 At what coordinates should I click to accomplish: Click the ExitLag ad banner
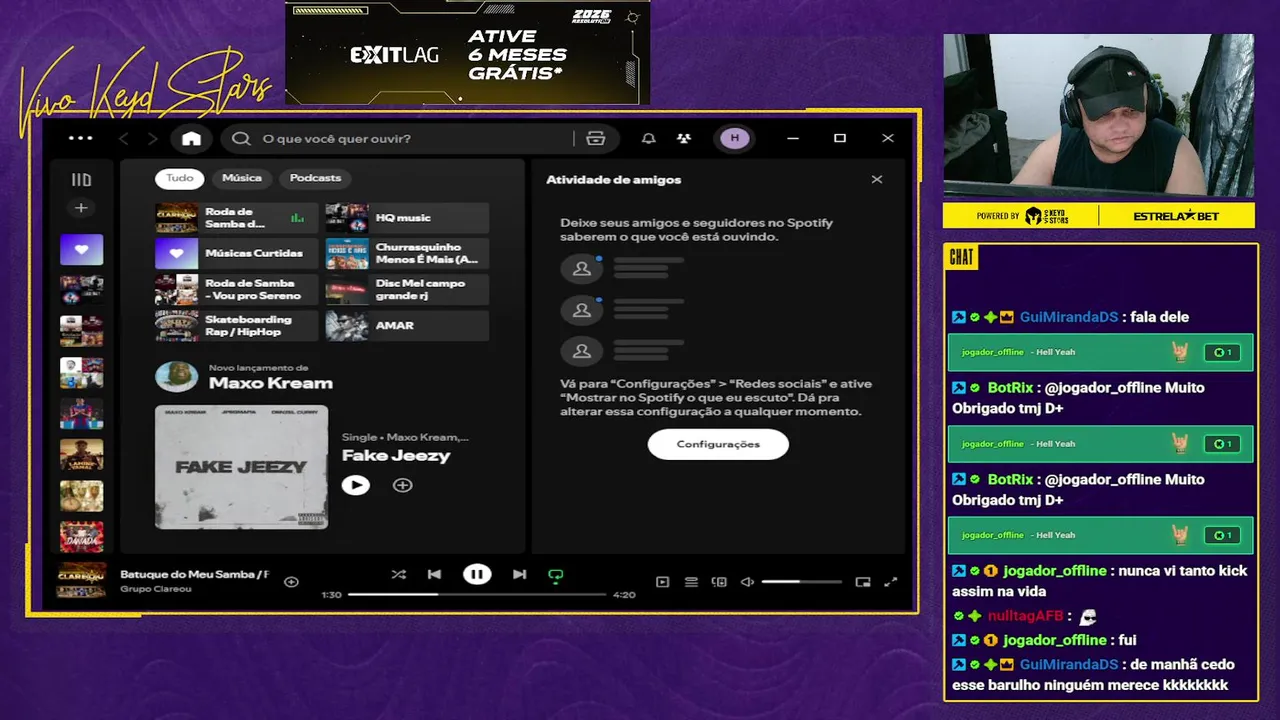pos(468,53)
